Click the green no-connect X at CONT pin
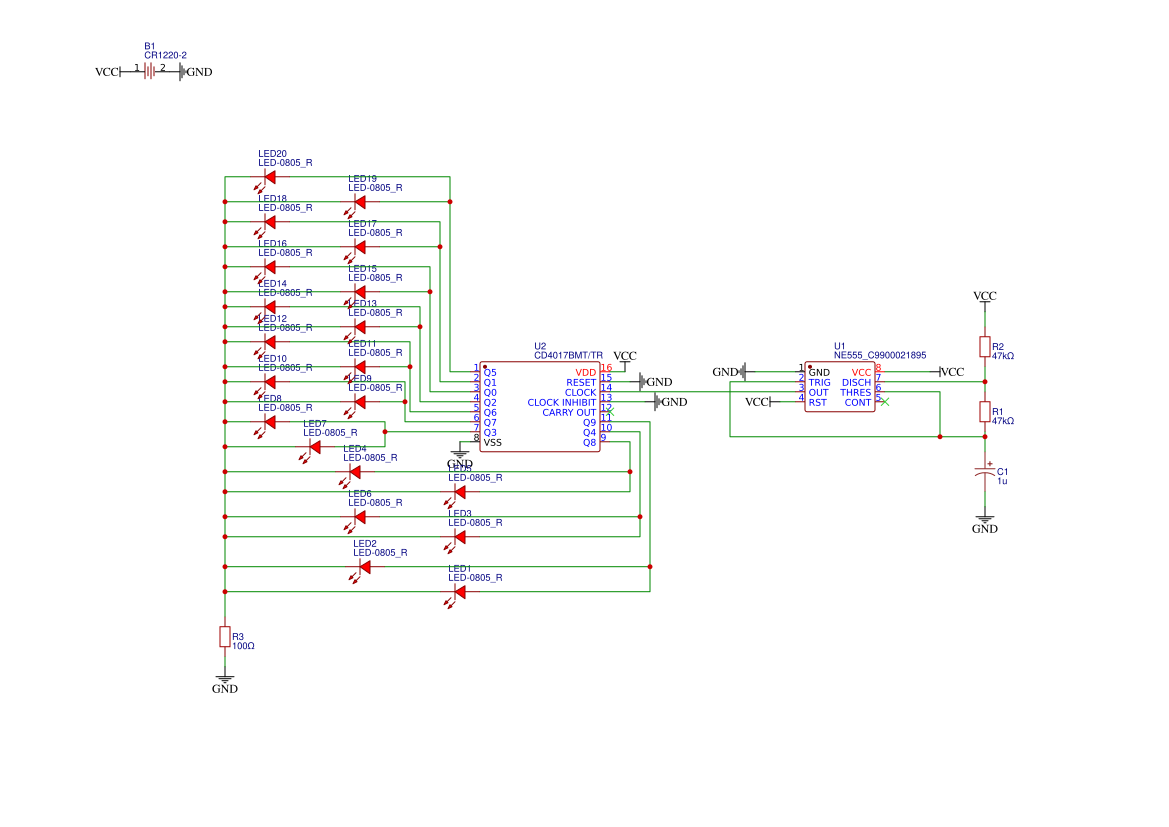This screenshot has width=1169, height=827. coord(884,402)
